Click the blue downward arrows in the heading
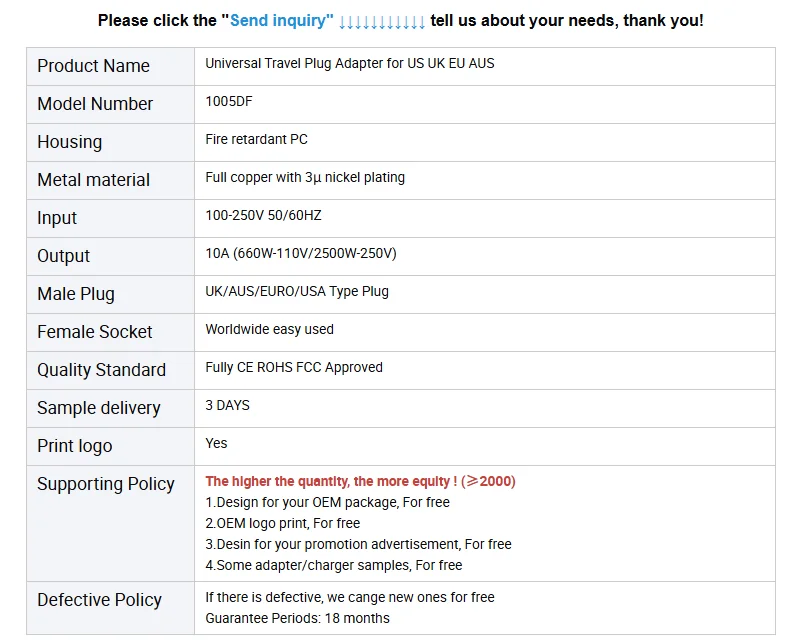The image size is (796, 640). click(382, 22)
